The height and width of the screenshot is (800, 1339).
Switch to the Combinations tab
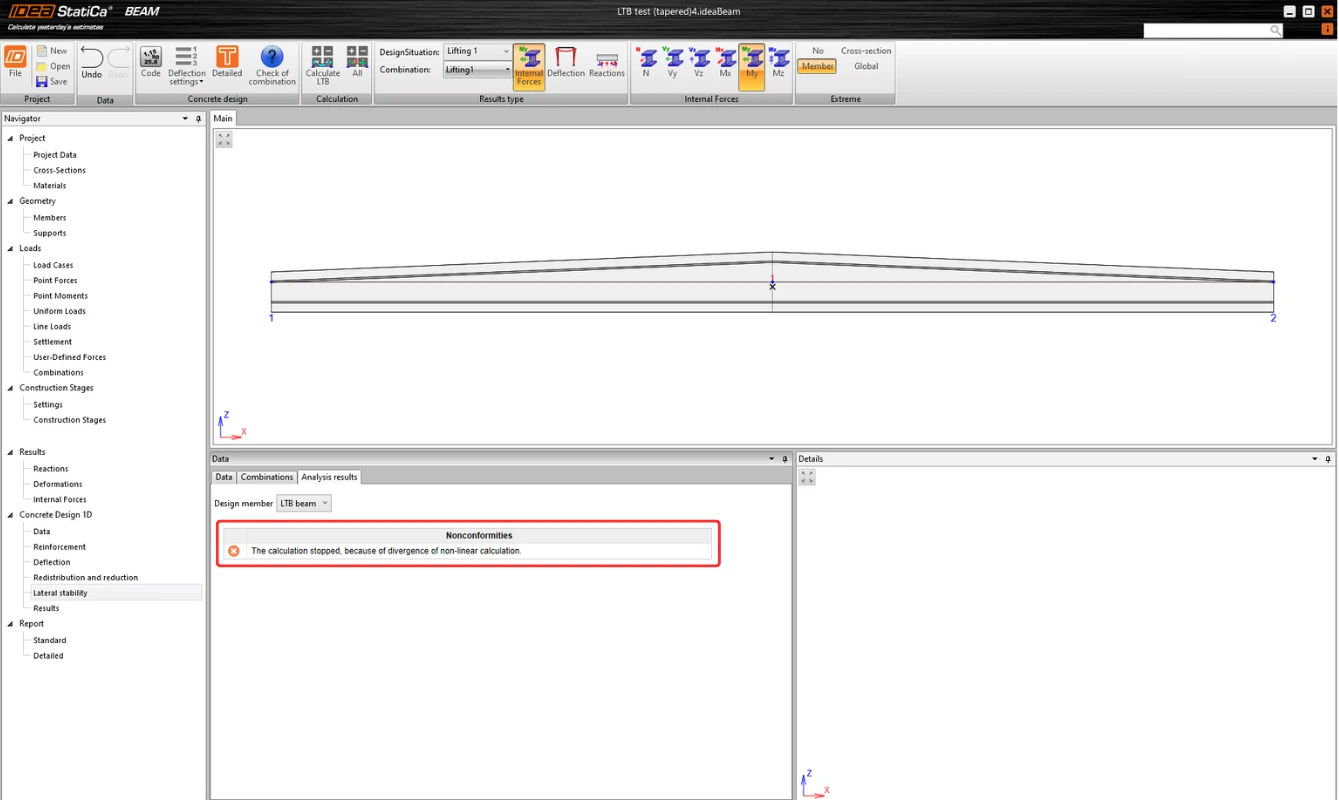(x=267, y=477)
